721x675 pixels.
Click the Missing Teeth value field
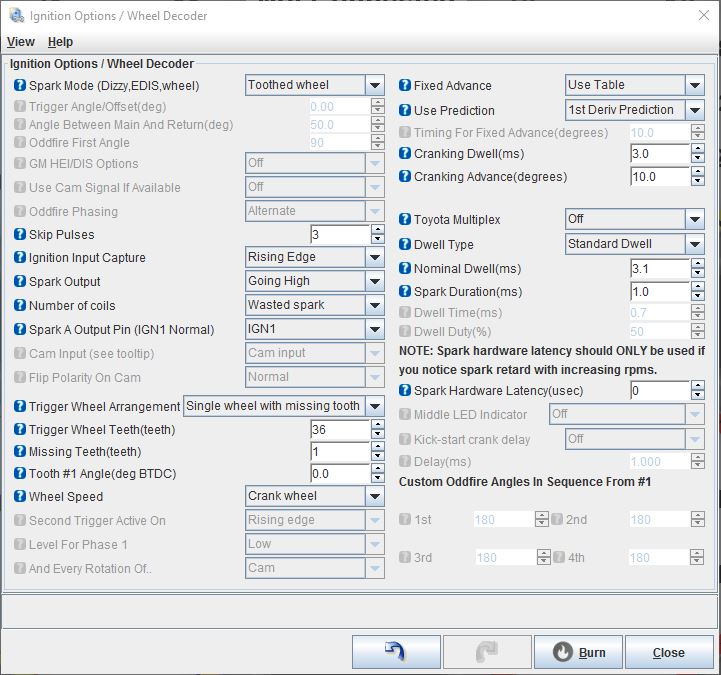[340, 452]
